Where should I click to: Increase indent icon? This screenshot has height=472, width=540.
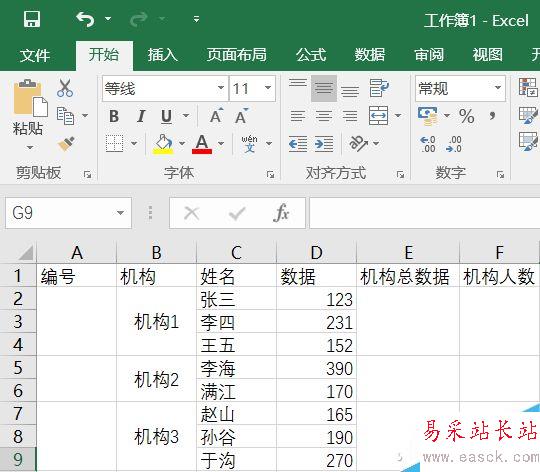(324, 144)
